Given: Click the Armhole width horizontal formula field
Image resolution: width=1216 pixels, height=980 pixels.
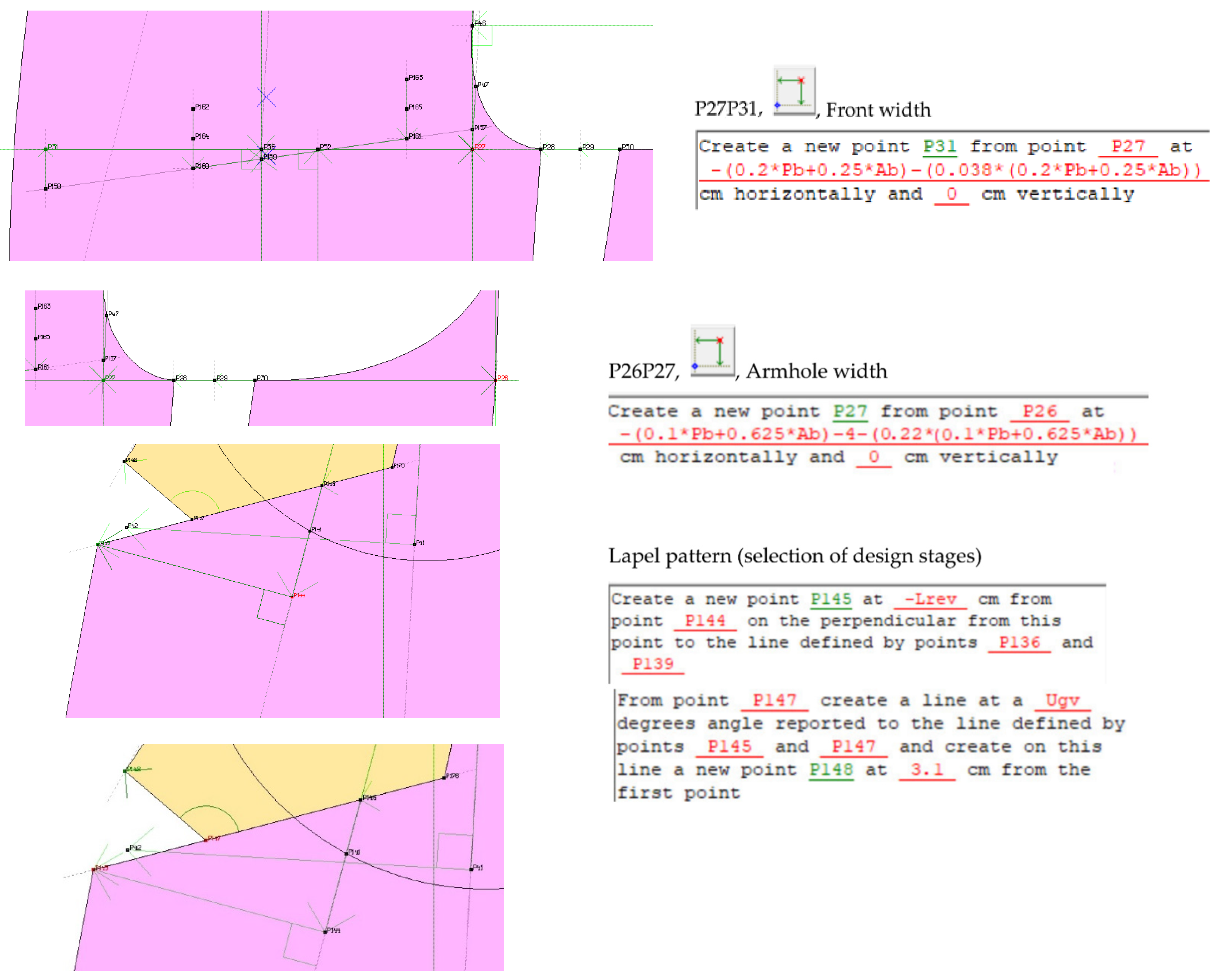Looking at the screenshot, I should [878, 434].
